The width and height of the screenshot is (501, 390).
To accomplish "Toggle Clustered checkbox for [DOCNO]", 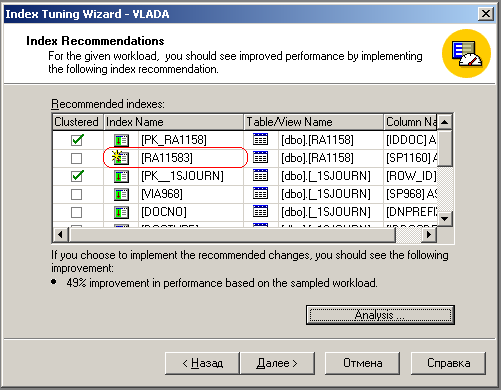I will pyautogui.click(x=76, y=212).
